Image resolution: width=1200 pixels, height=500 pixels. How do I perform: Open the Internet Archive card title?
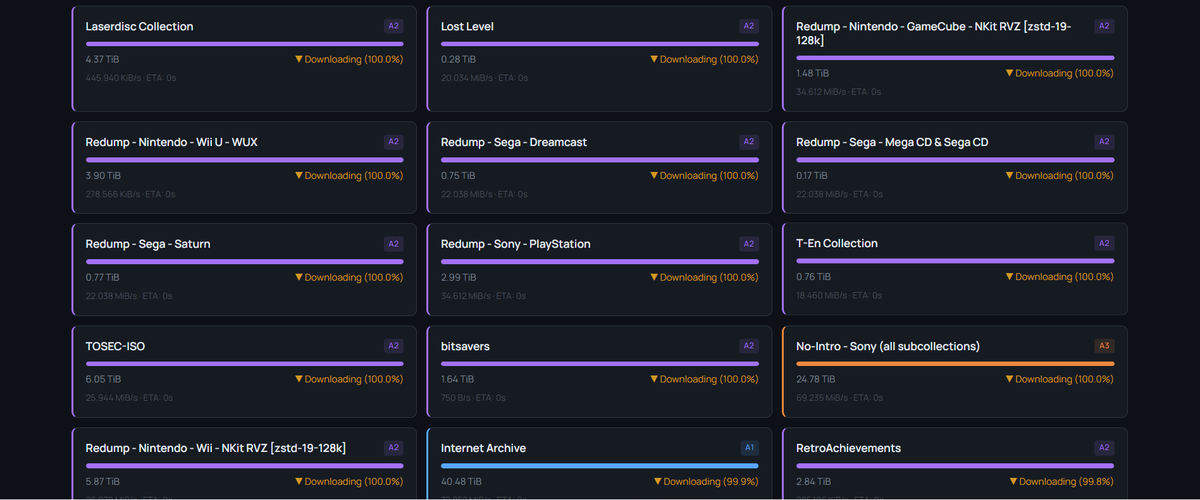tap(483, 448)
